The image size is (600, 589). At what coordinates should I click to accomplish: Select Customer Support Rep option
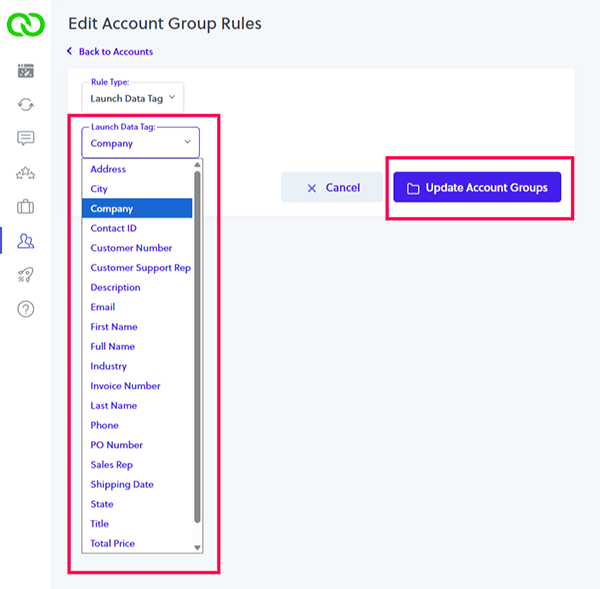coord(137,268)
